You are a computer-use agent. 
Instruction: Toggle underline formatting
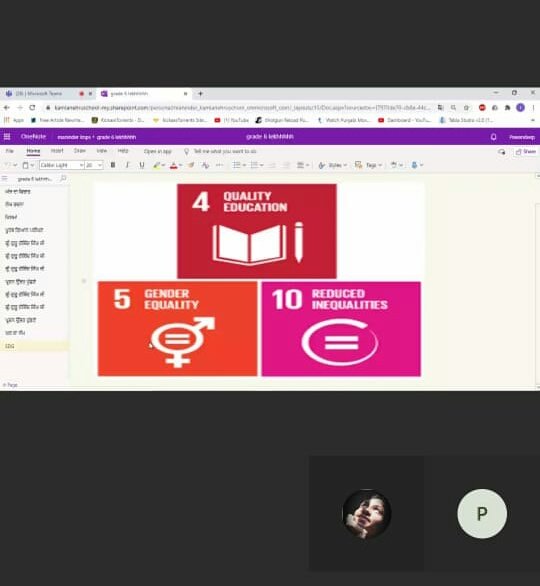pos(142,165)
